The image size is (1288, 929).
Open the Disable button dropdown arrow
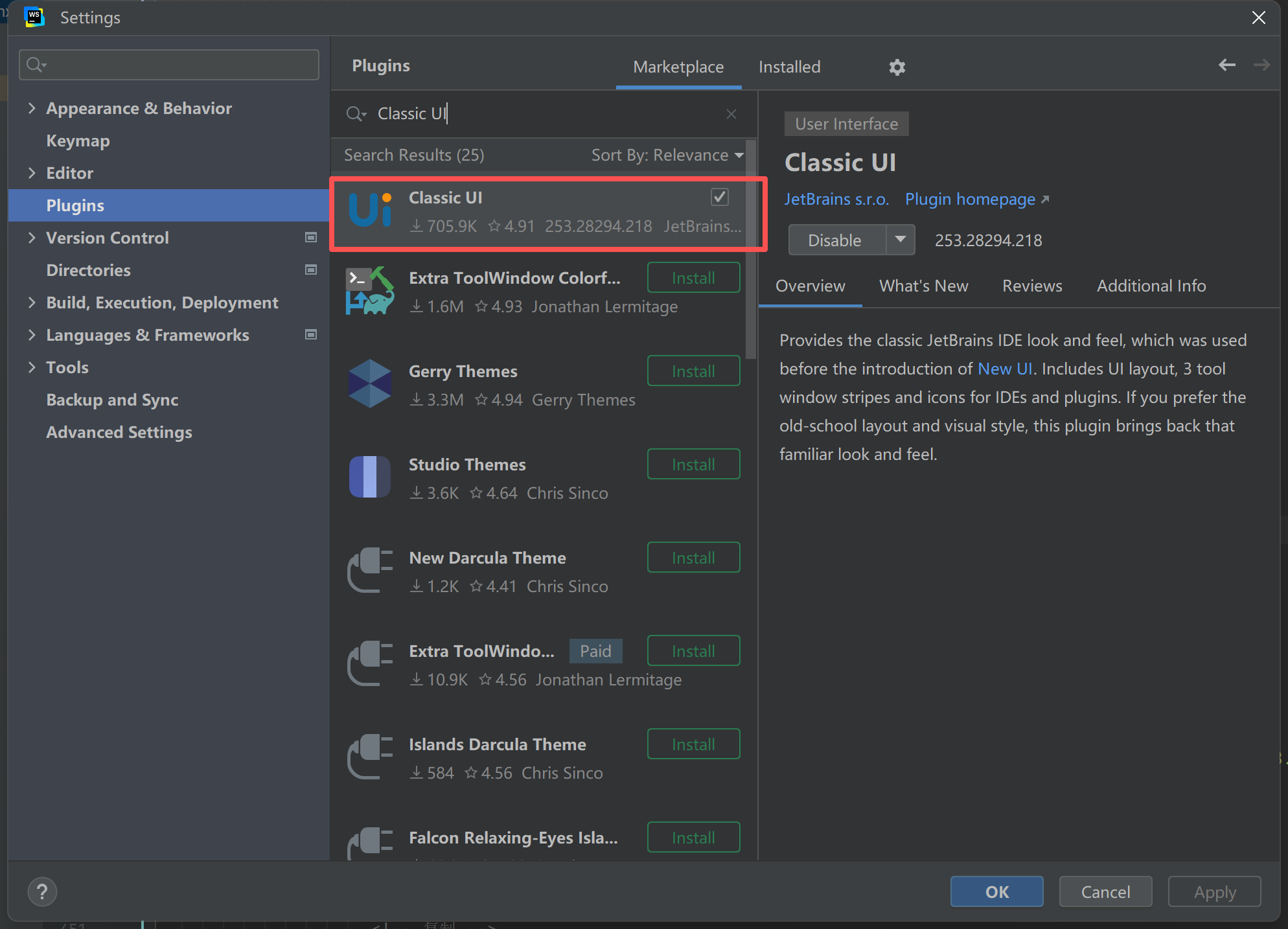900,240
